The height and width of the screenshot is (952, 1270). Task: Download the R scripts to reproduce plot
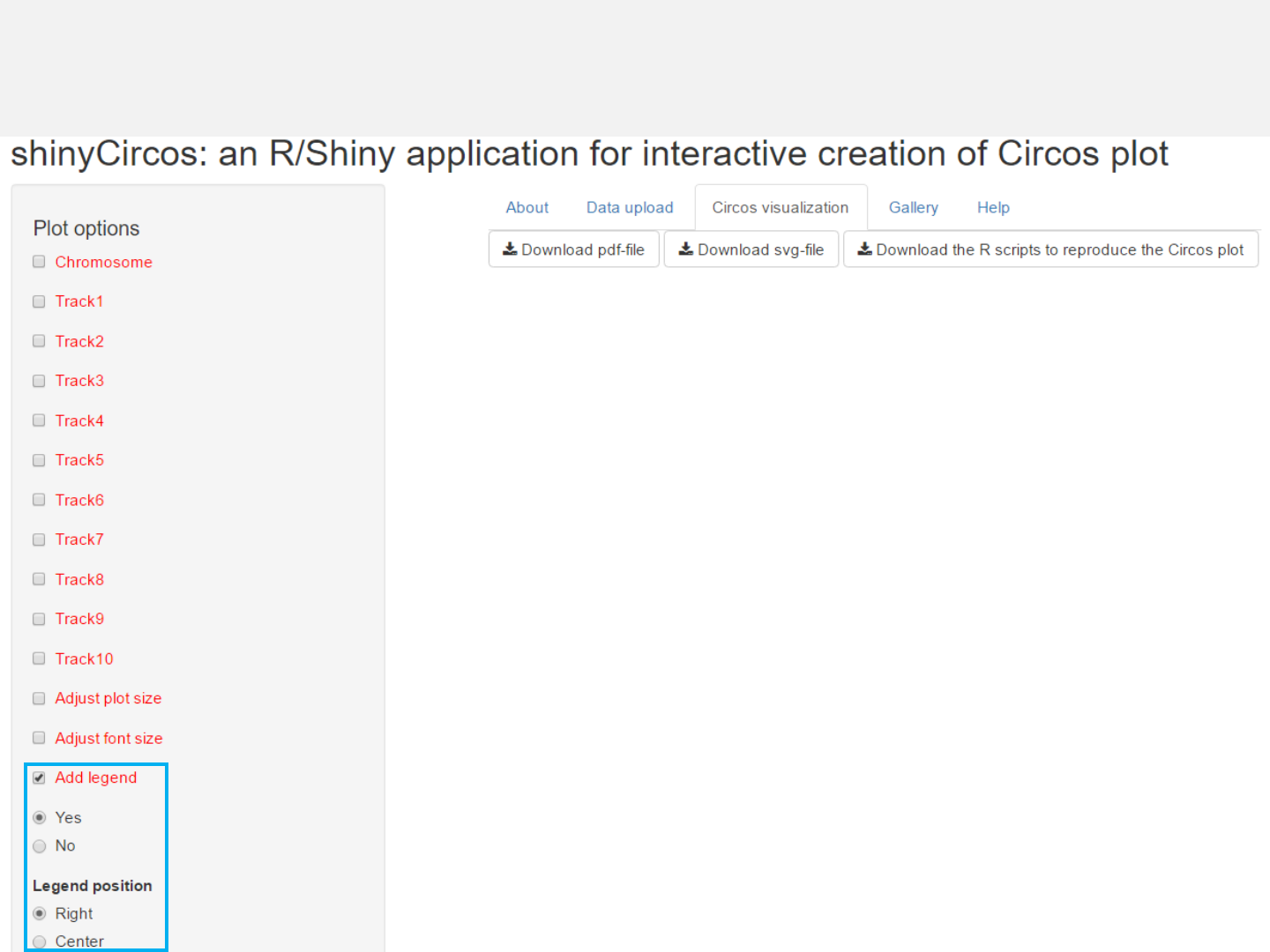1051,249
